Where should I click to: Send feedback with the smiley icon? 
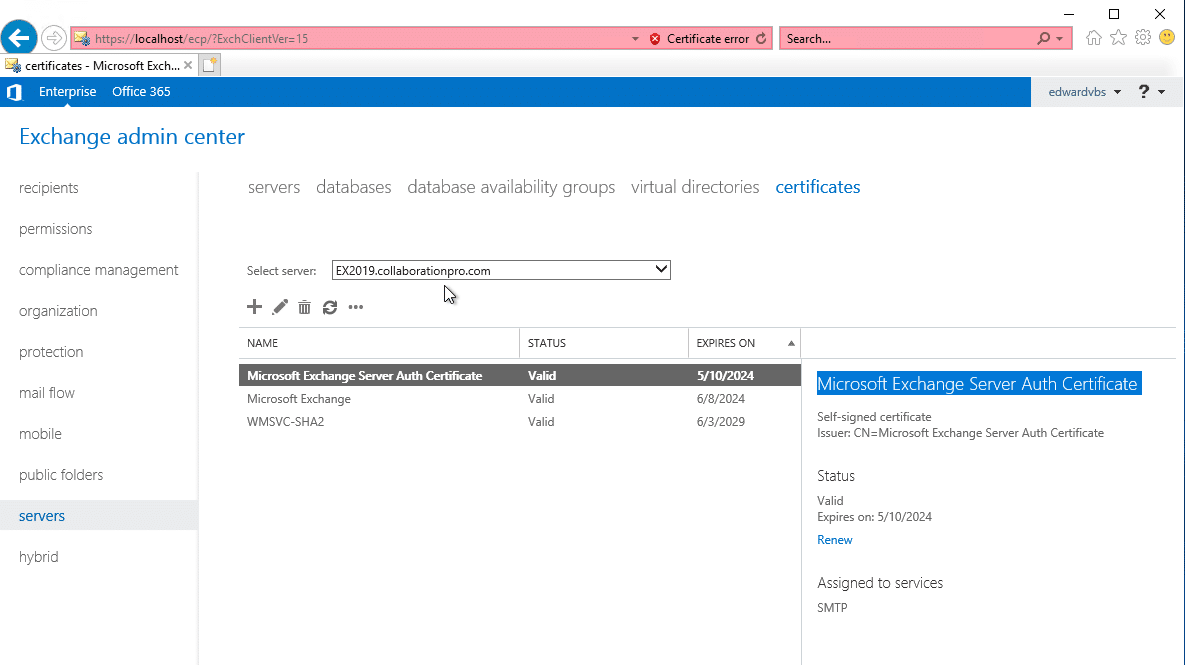pyautogui.click(x=1167, y=37)
